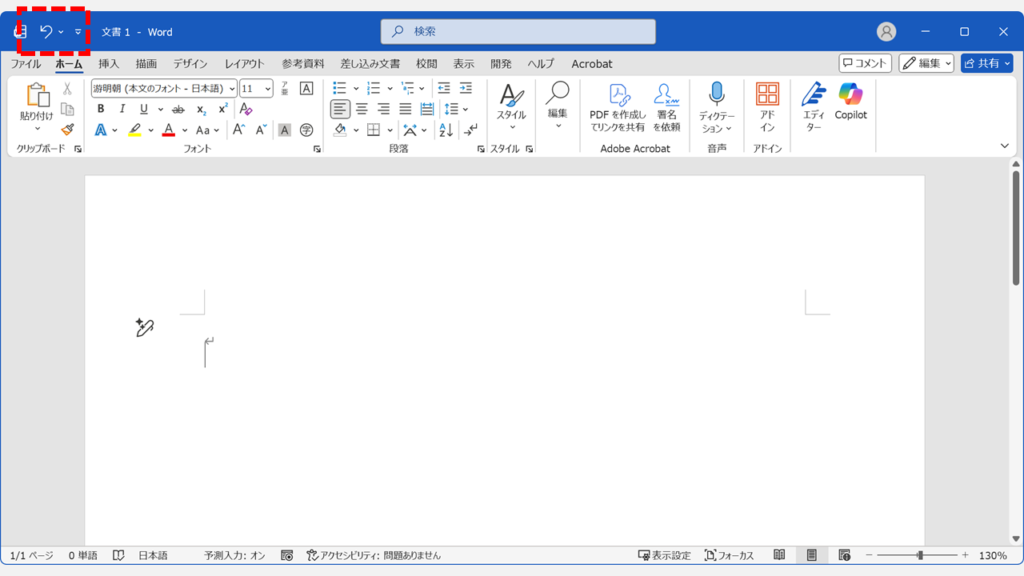Switch to the レイアウト (Layout) tab
Image resolution: width=1024 pixels, height=576 pixels.
(x=244, y=64)
